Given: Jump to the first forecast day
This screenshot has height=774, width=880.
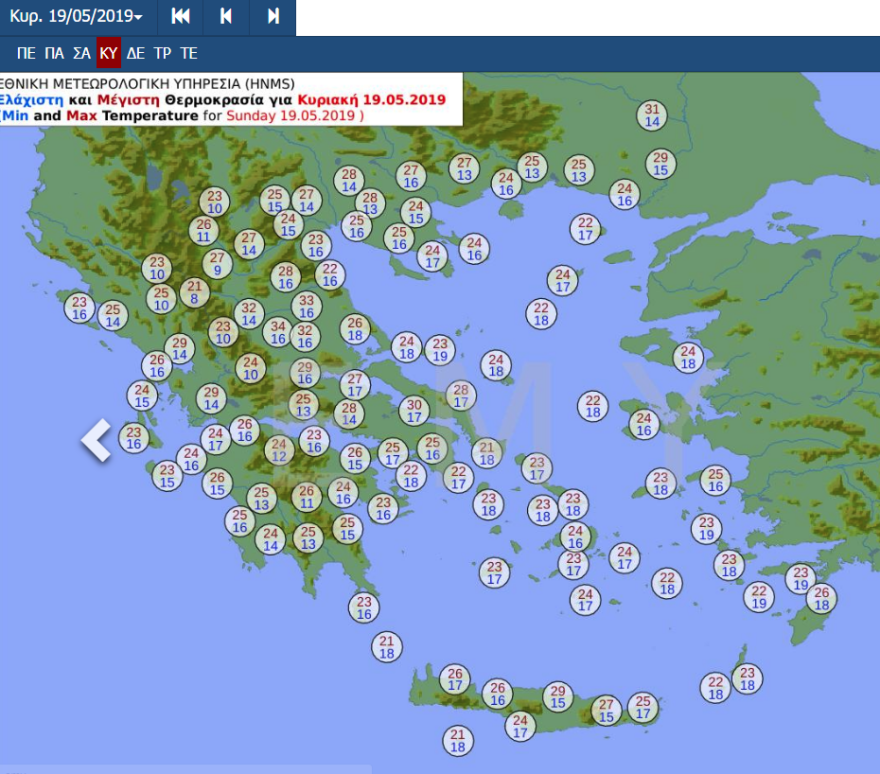Looking at the screenshot, I should tap(181, 17).
